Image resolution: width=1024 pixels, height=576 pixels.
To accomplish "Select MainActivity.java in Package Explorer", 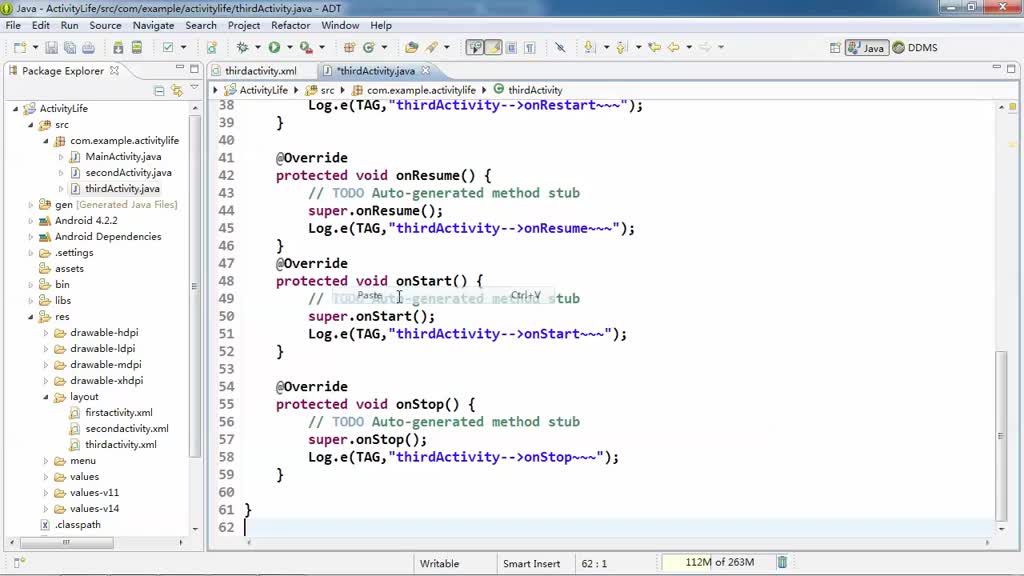I will pyautogui.click(x=123, y=157).
